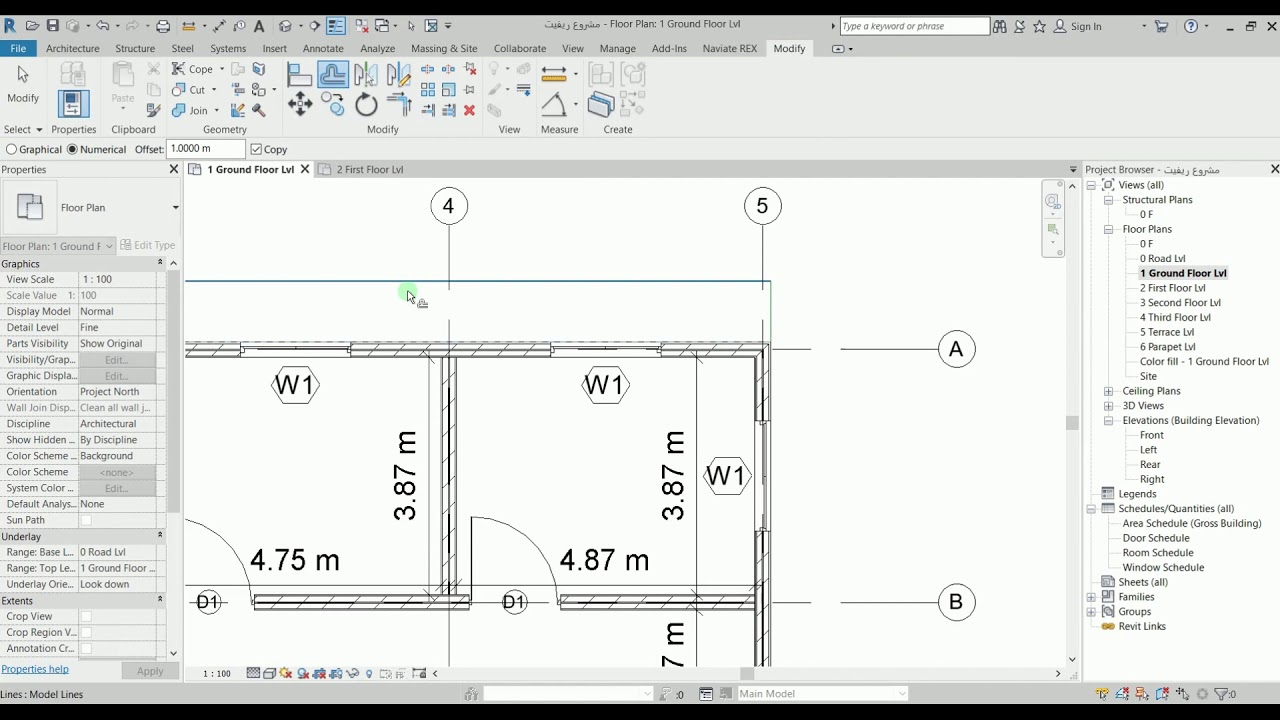This screenshot has width=1280, height=720.
Task: Collapse the Structural Plans tree node
Action: click(x=1108, y=200)
